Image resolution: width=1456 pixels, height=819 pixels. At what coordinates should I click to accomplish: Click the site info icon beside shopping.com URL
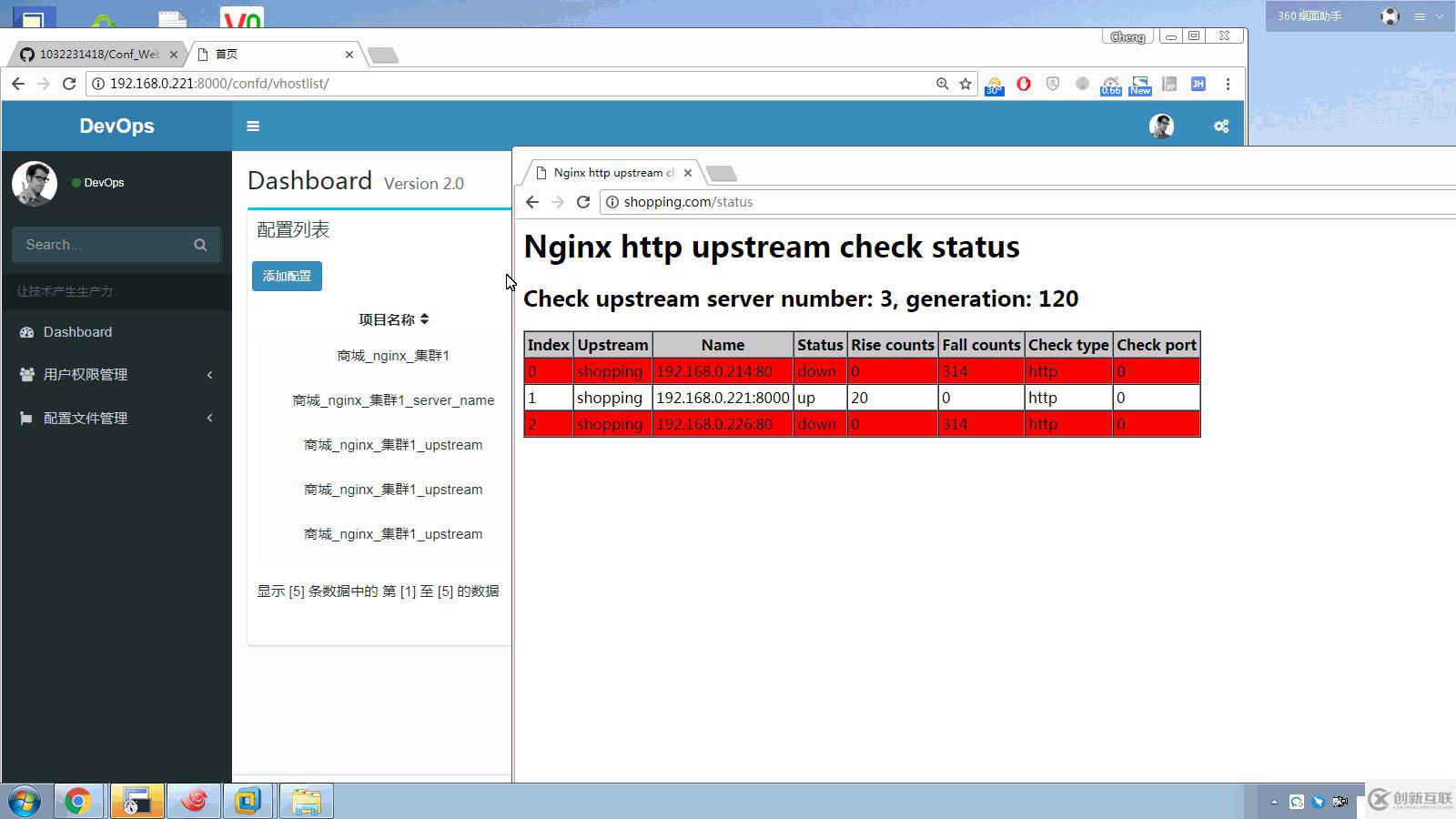coord(612,202)
